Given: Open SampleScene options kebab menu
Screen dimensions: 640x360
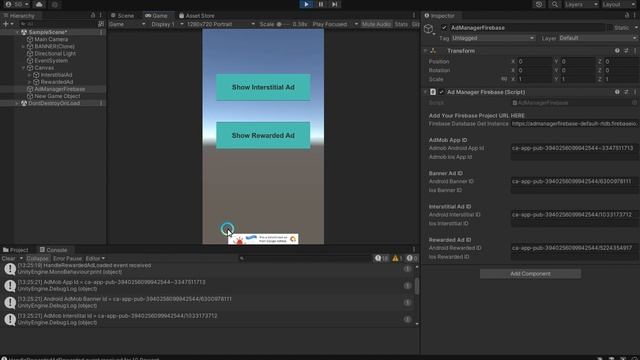Looking at the screenshot, I should 101,32.
